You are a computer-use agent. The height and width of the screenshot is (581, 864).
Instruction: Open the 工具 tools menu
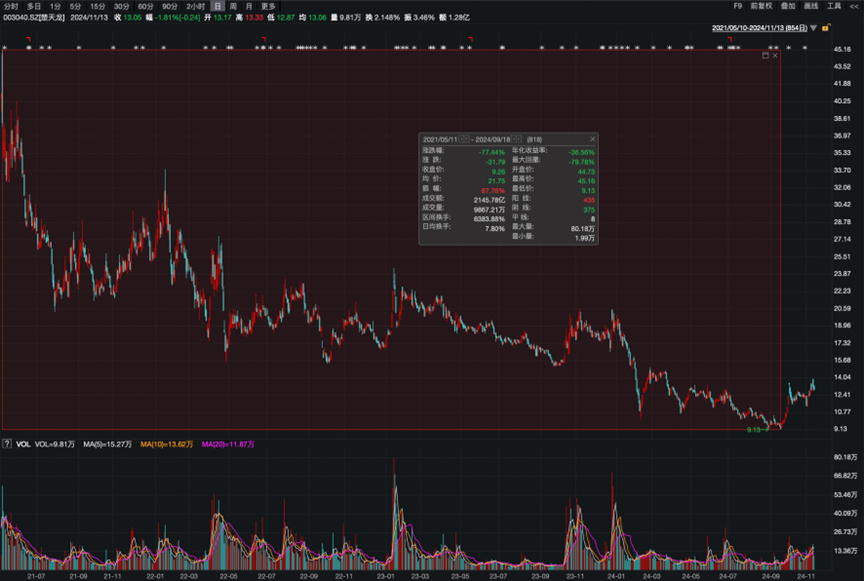[836, 6]
